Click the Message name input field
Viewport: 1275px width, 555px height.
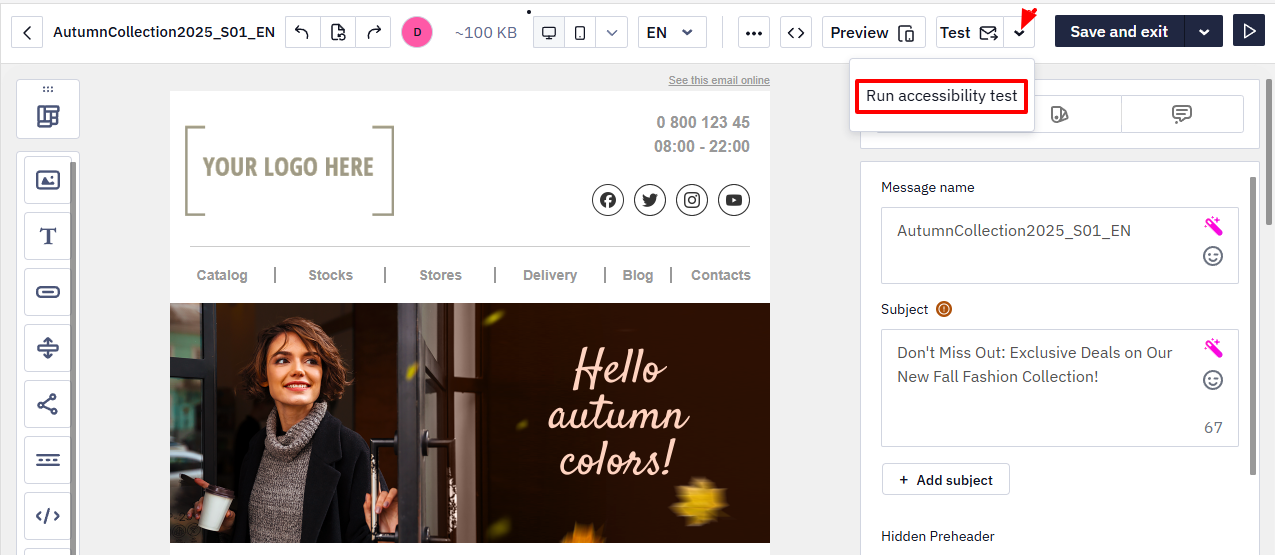pyautogui.click(x=1060, y=245)
